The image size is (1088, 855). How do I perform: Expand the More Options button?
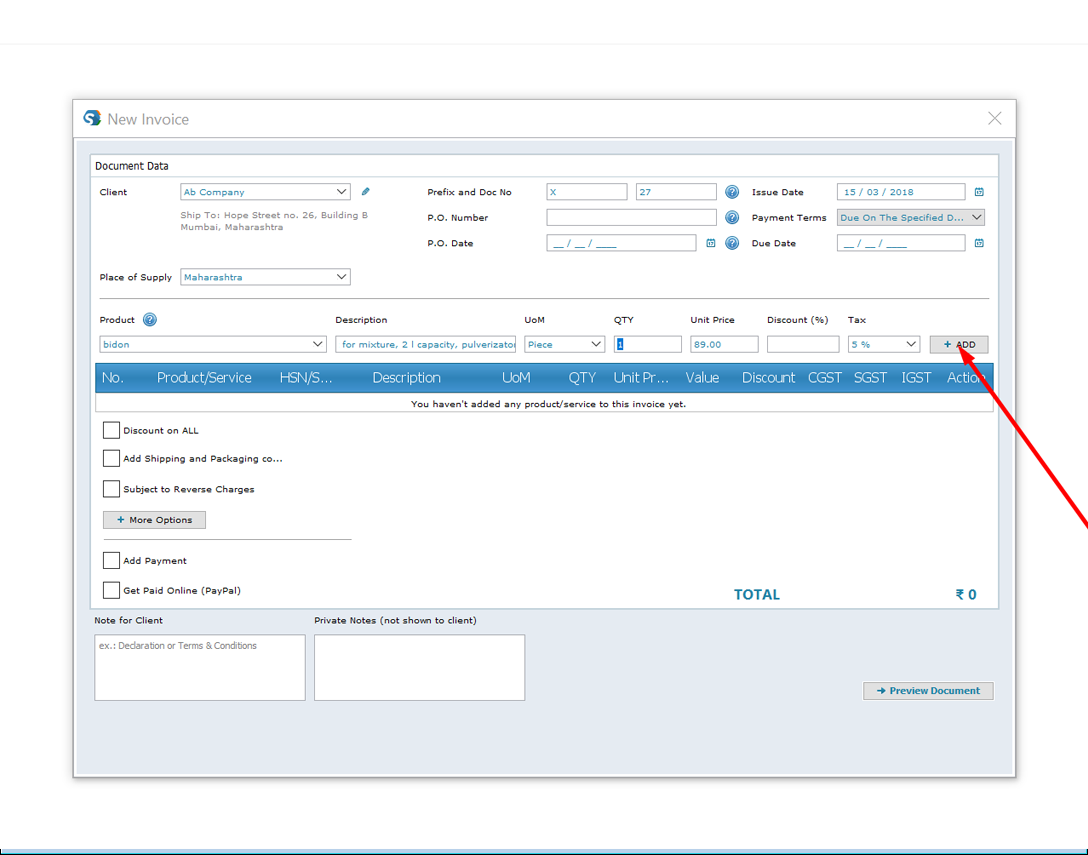pyautogui.click(x=154, y=520)
